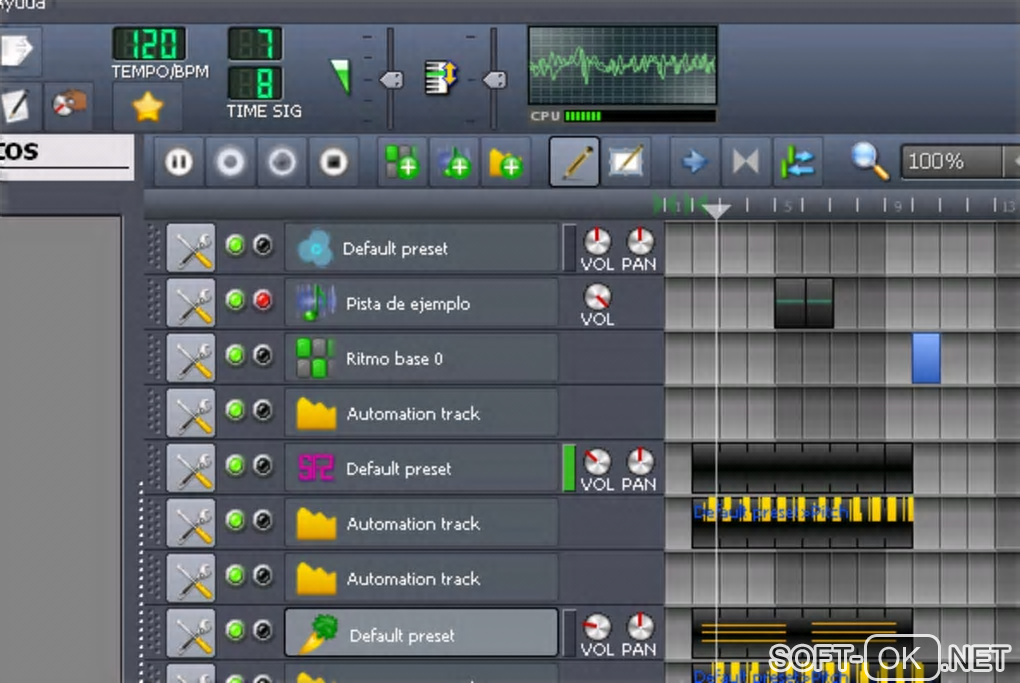Image resolution: width=1020 pixels, height=683 pixels.
Task: Toggle loop points icon
Action: pyautogui.click(x=745, y=162)
